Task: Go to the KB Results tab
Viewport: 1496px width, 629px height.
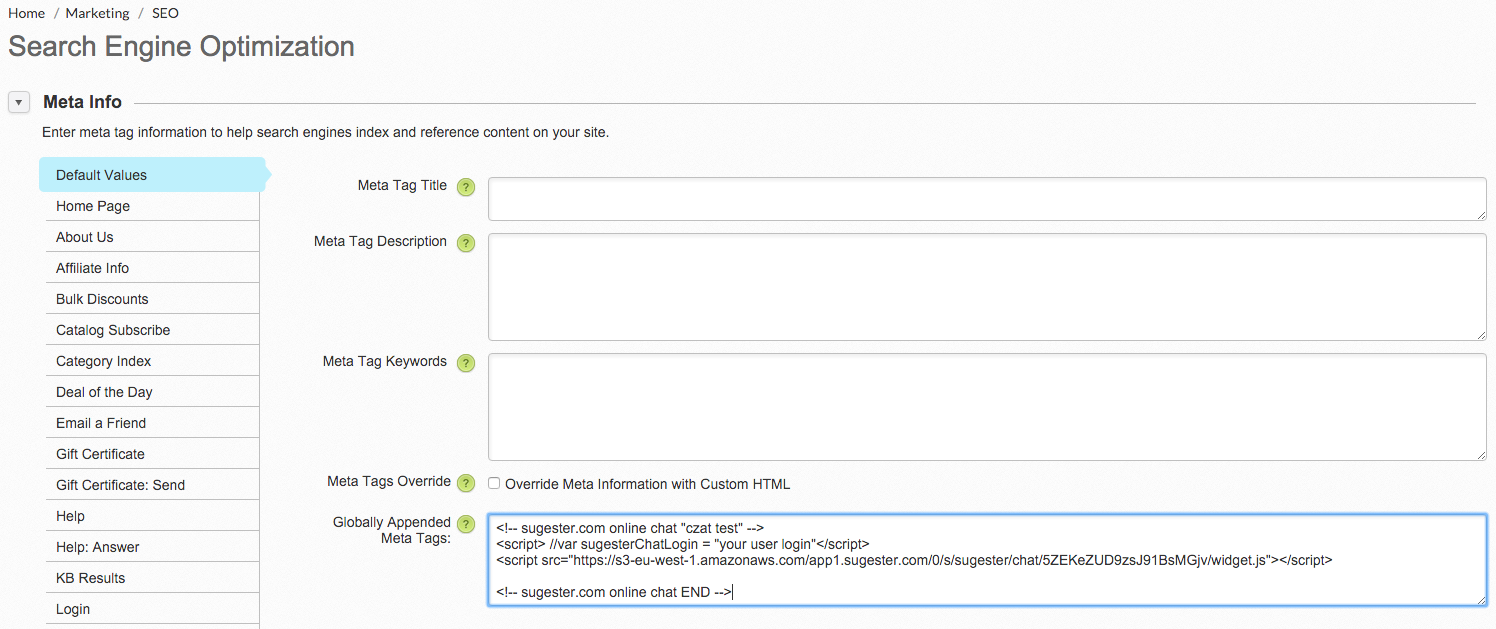Action: click(x=90, y=578)
